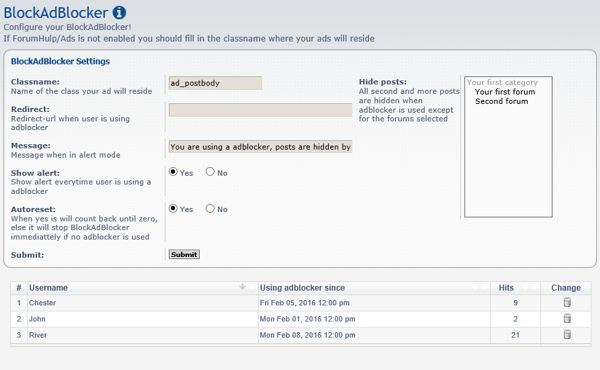Image resolution: width=600 pixels, height=370 pixels.
Task: Select Yes for Show alert
Action: pyautogui.click(x=173, y=172)
